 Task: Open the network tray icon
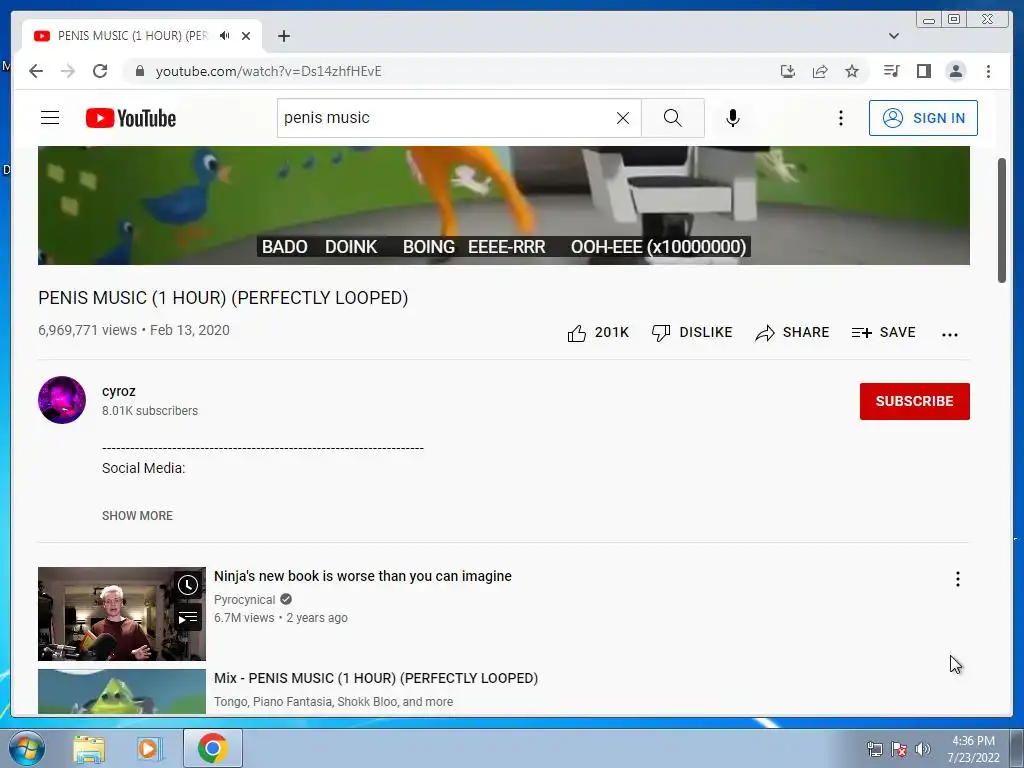pyautogui.click(x=874, y=749)
